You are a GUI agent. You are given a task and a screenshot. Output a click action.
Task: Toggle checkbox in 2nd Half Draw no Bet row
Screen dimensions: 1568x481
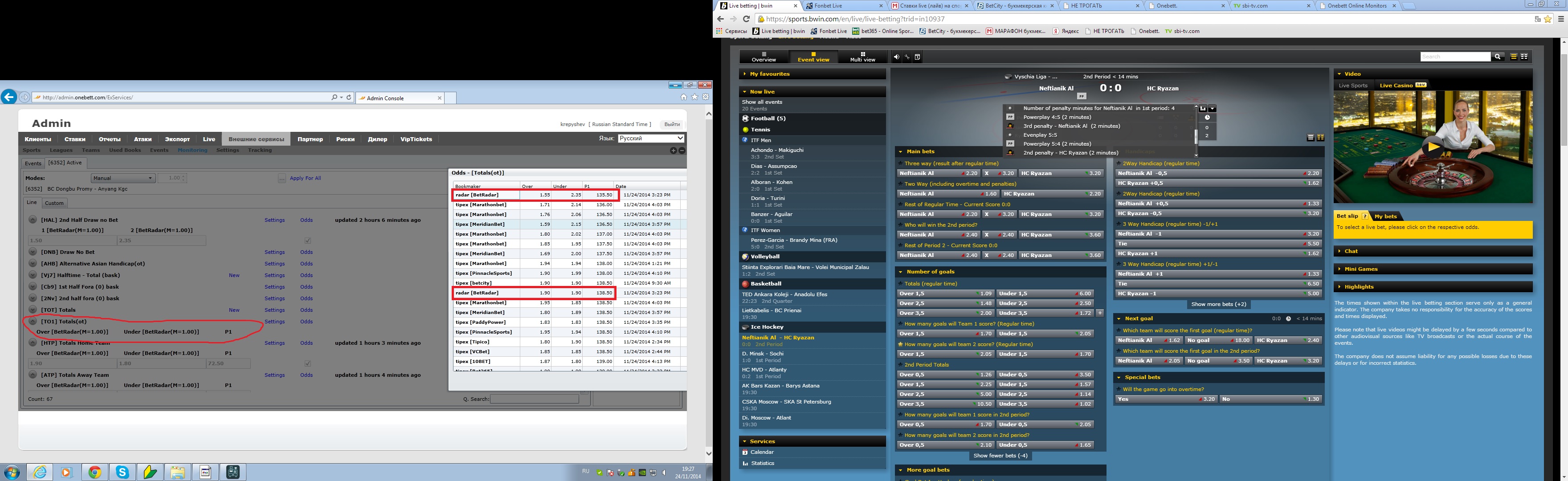[x=307, y=240]
